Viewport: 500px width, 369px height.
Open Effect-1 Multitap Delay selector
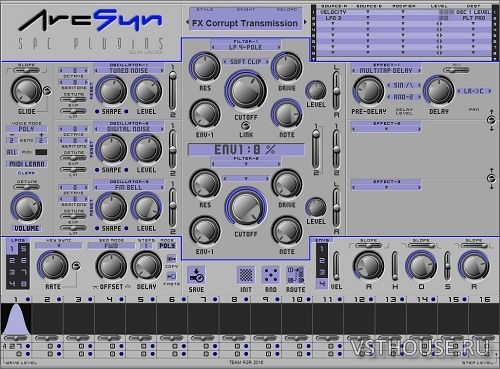click(386, 70)
